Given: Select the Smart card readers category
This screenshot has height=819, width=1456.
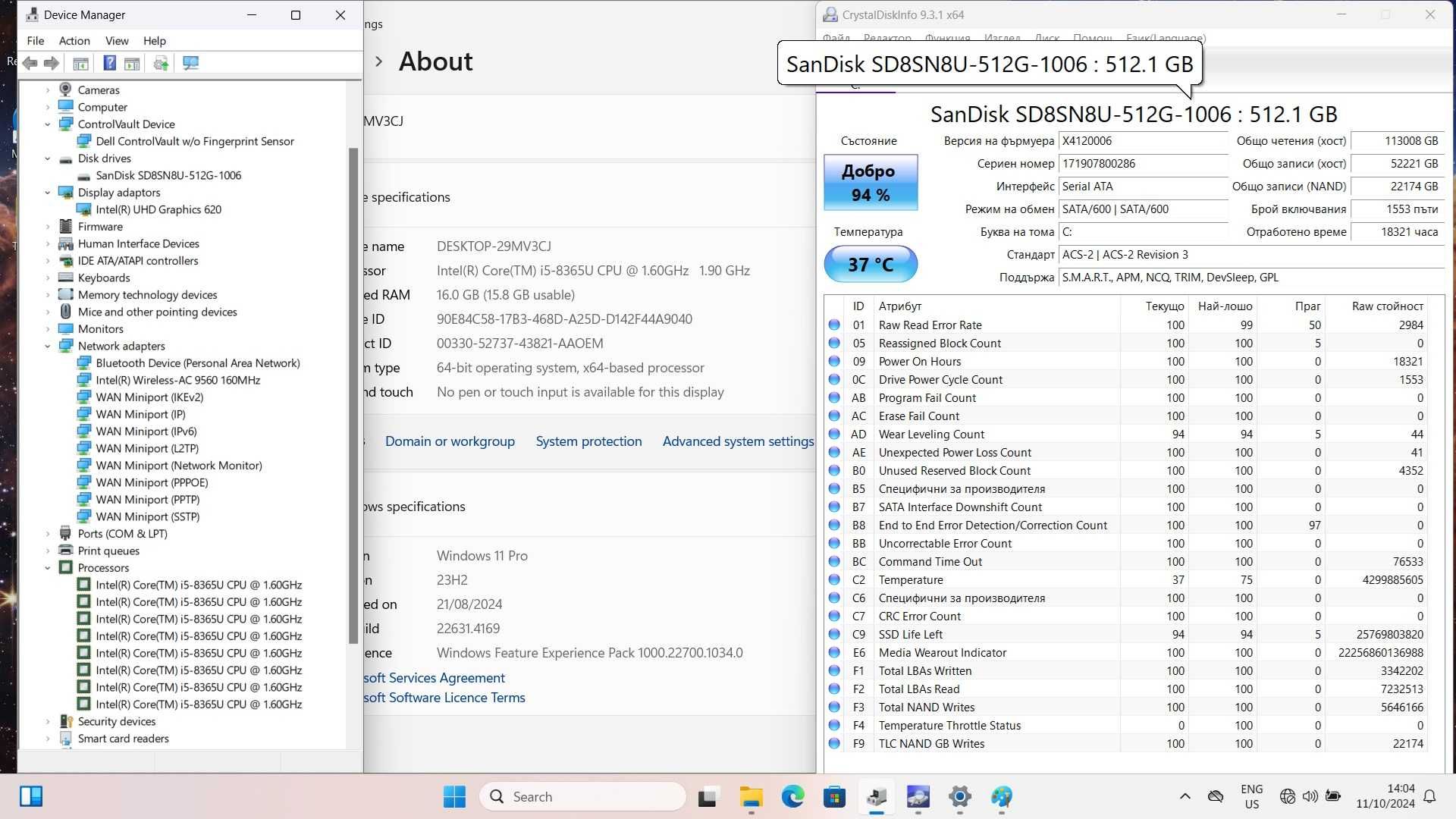Looking at the screenshot, I should [124, 739].
